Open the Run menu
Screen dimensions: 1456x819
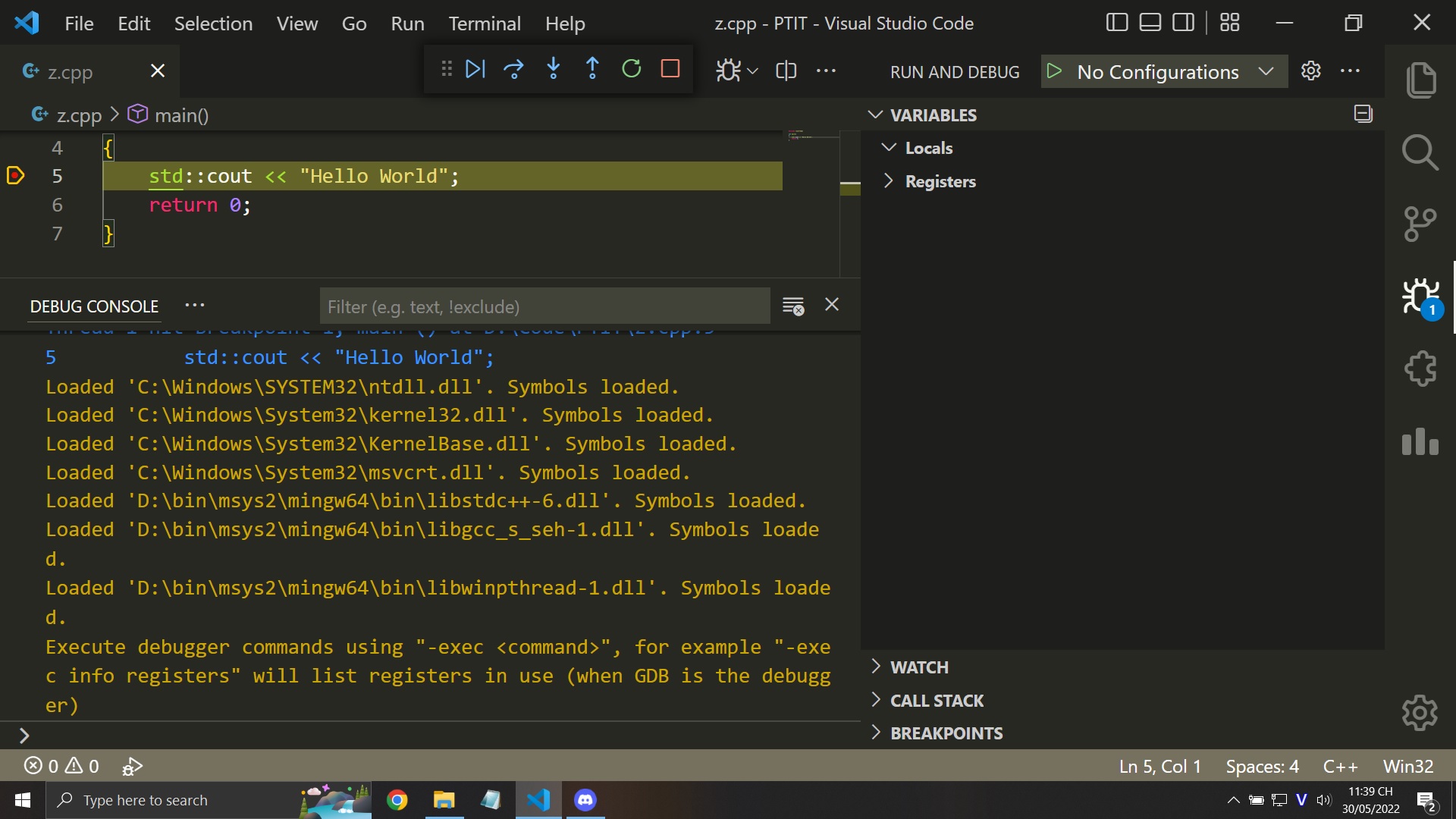[407, 24]
